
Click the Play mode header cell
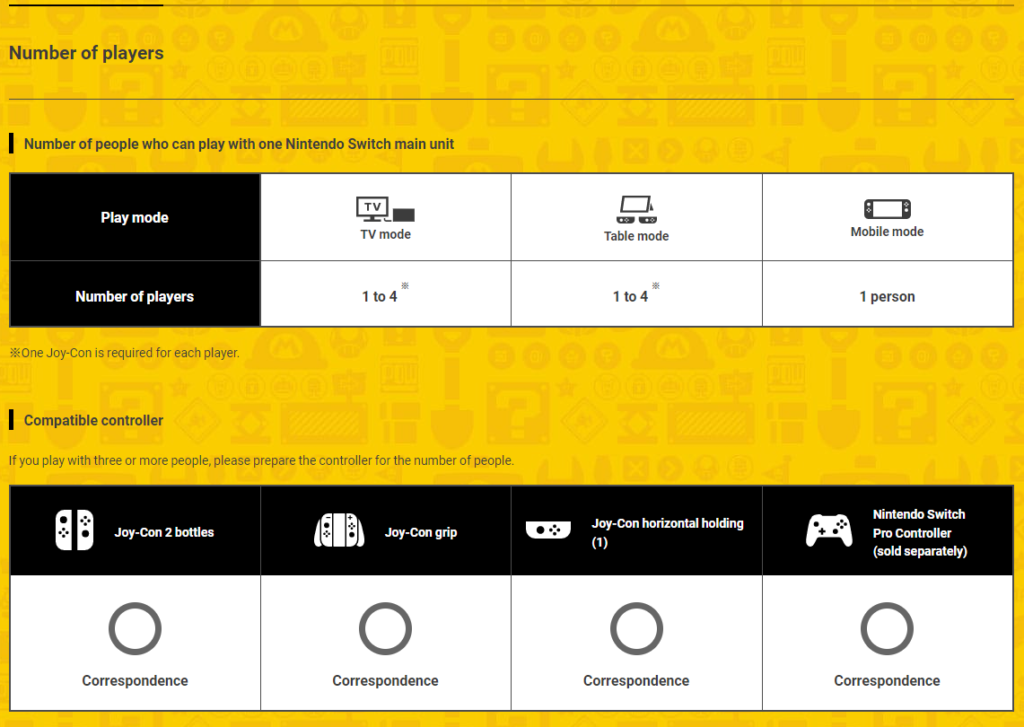pos(135,217)
